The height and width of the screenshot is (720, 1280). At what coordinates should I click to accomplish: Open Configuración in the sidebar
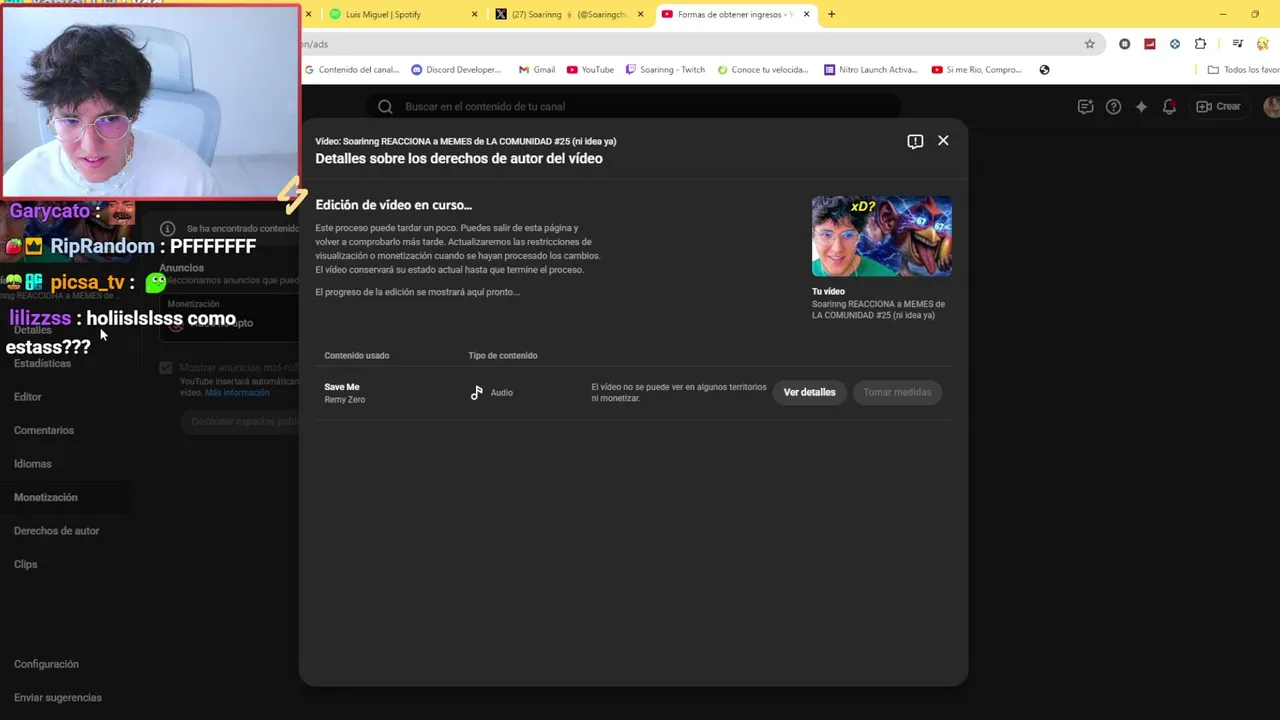click(x=46, y=664)
